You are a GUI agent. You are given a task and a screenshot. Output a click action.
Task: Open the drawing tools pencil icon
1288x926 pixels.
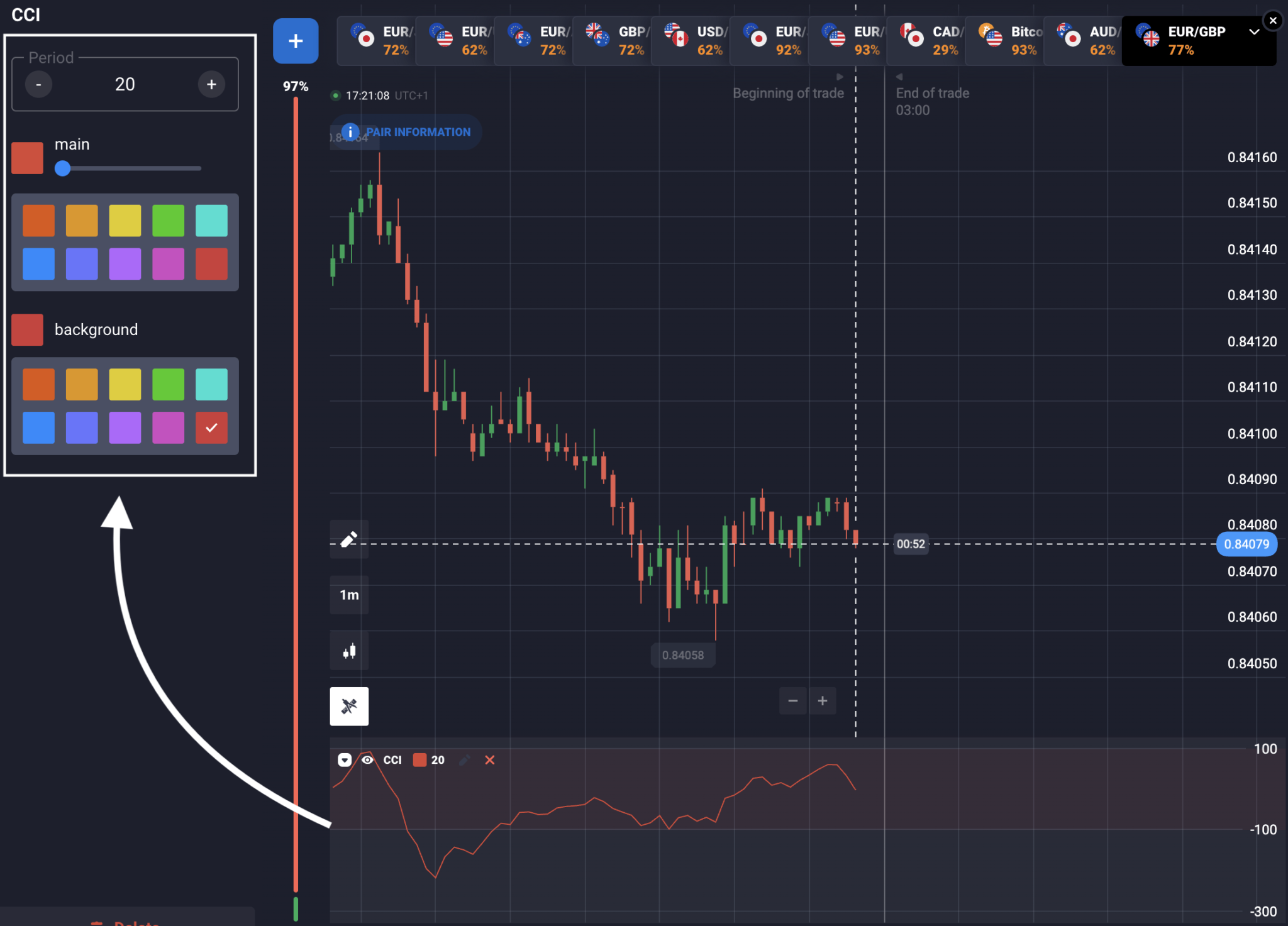[x=349, y=539]
